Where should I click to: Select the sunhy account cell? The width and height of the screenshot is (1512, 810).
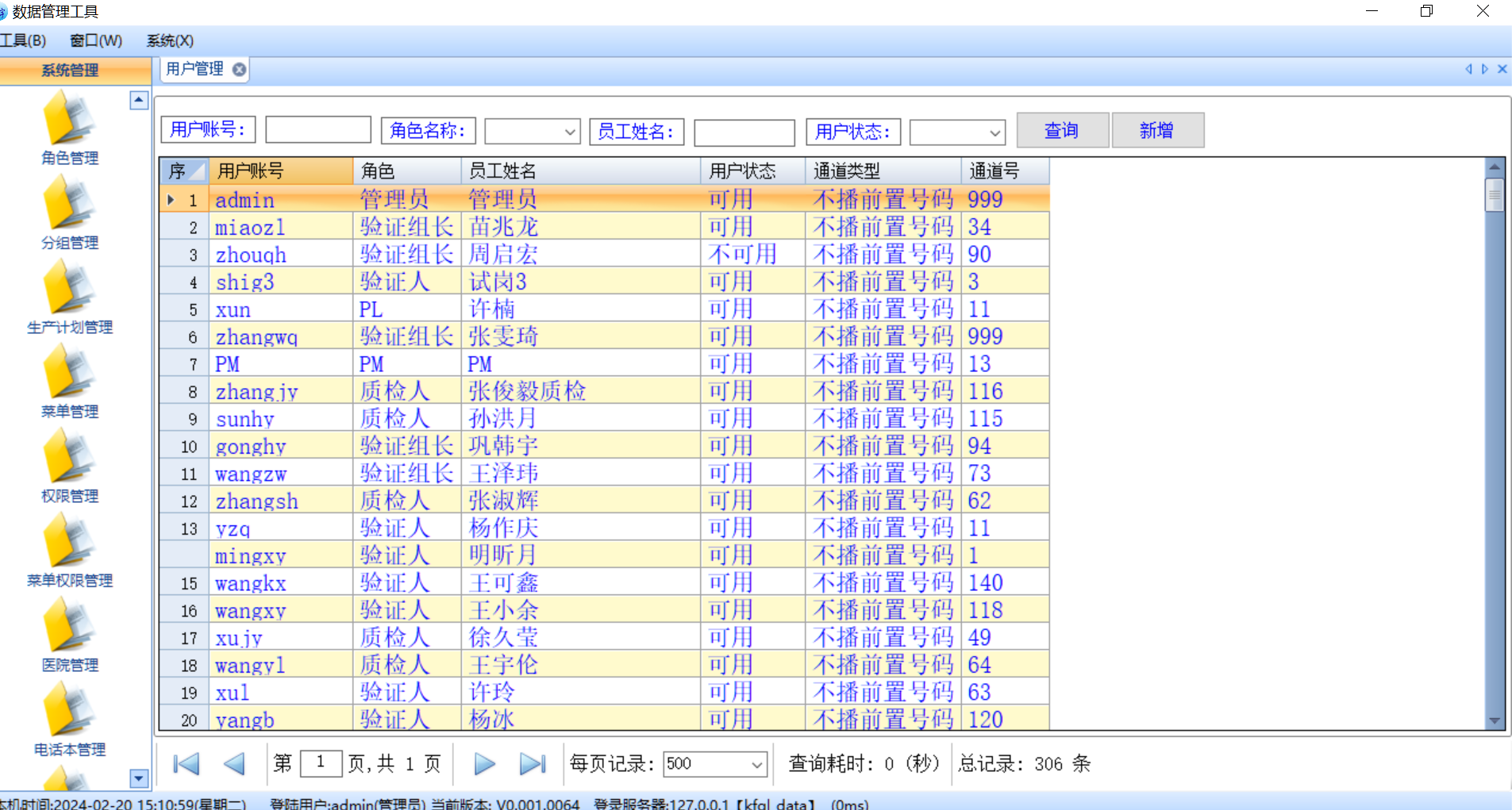pyautogui.click(x=280, y=419)
